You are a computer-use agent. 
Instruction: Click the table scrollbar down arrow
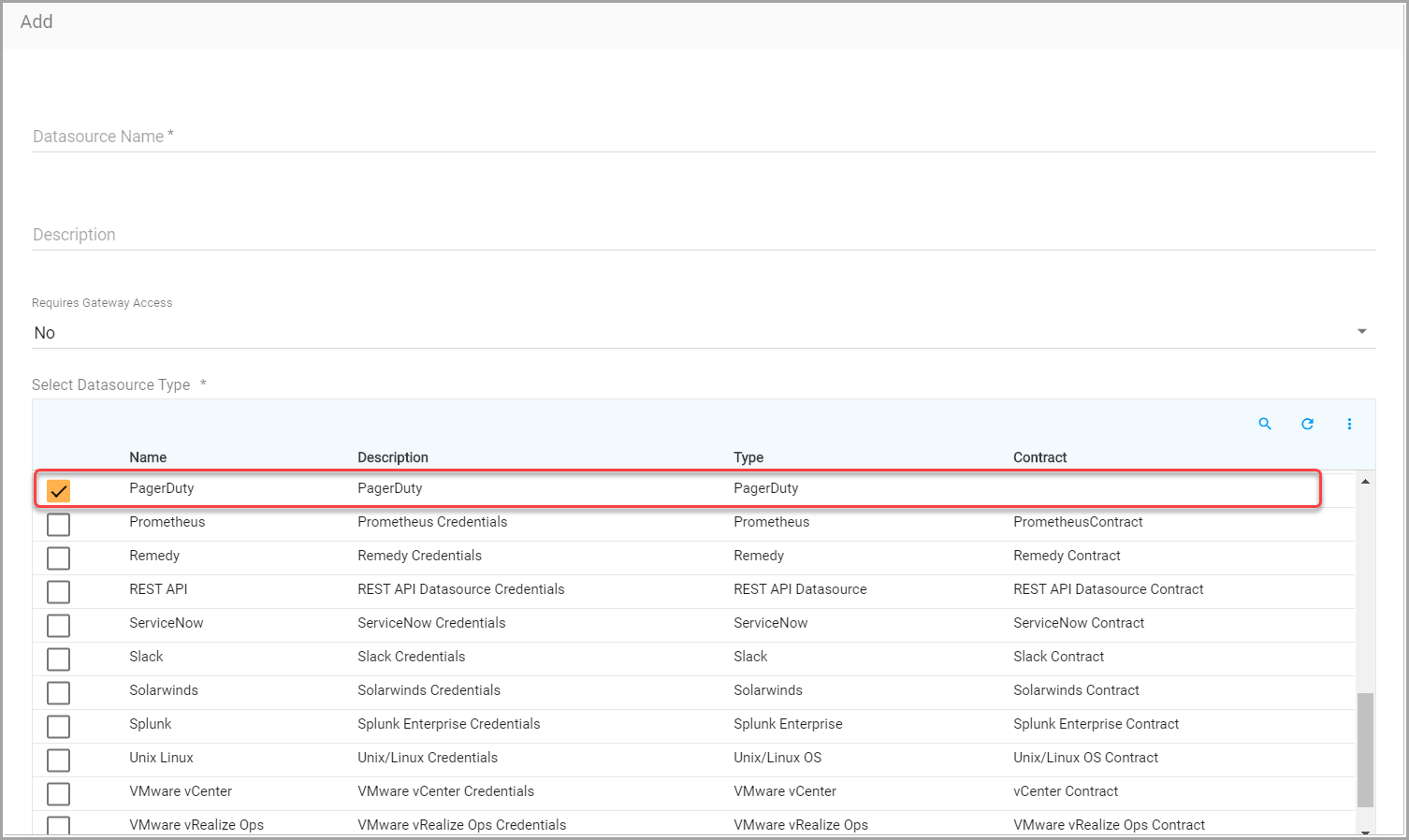click(x=1365, y=831)
